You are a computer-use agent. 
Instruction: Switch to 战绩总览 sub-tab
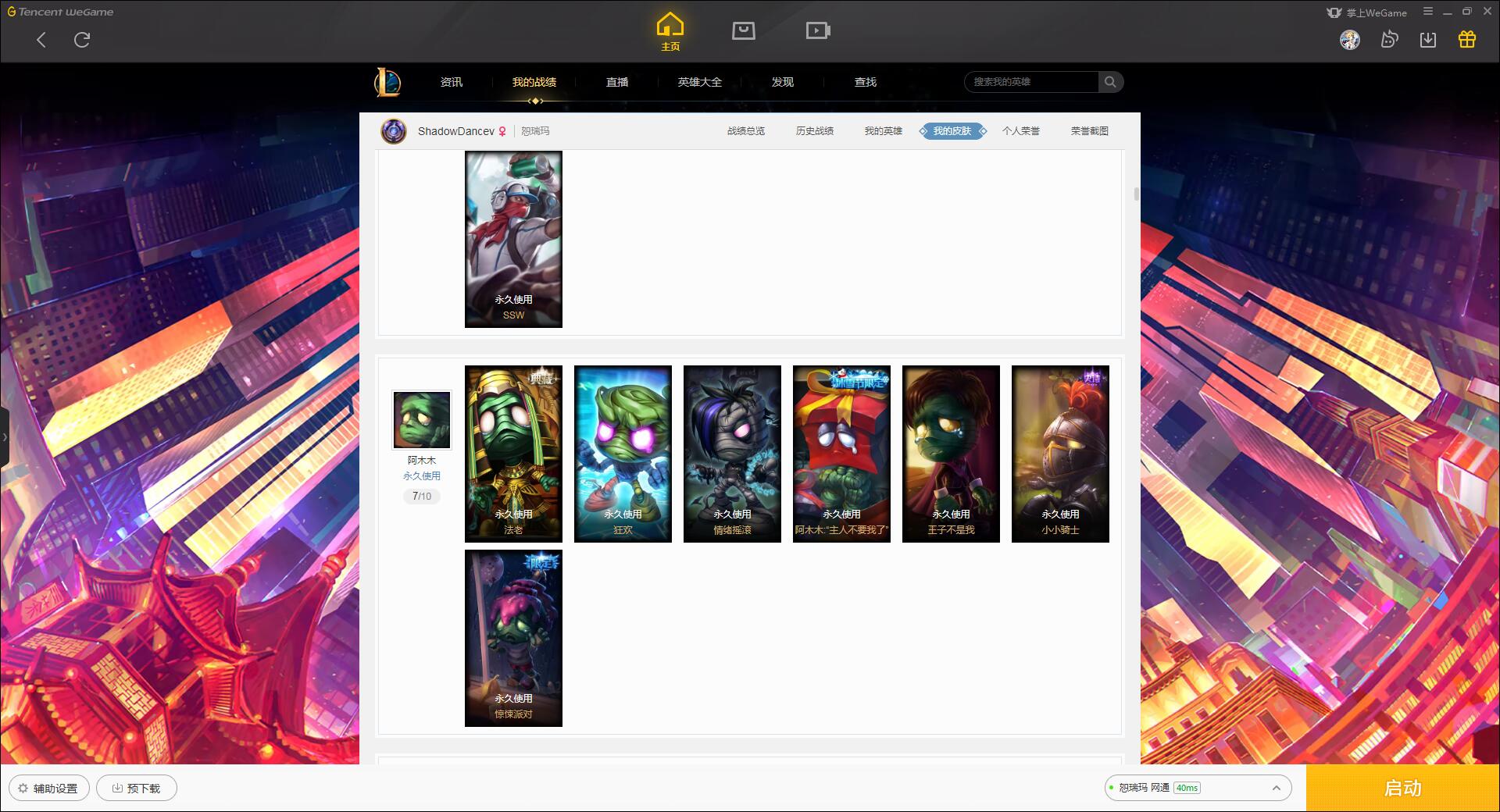tap(746, 131)
